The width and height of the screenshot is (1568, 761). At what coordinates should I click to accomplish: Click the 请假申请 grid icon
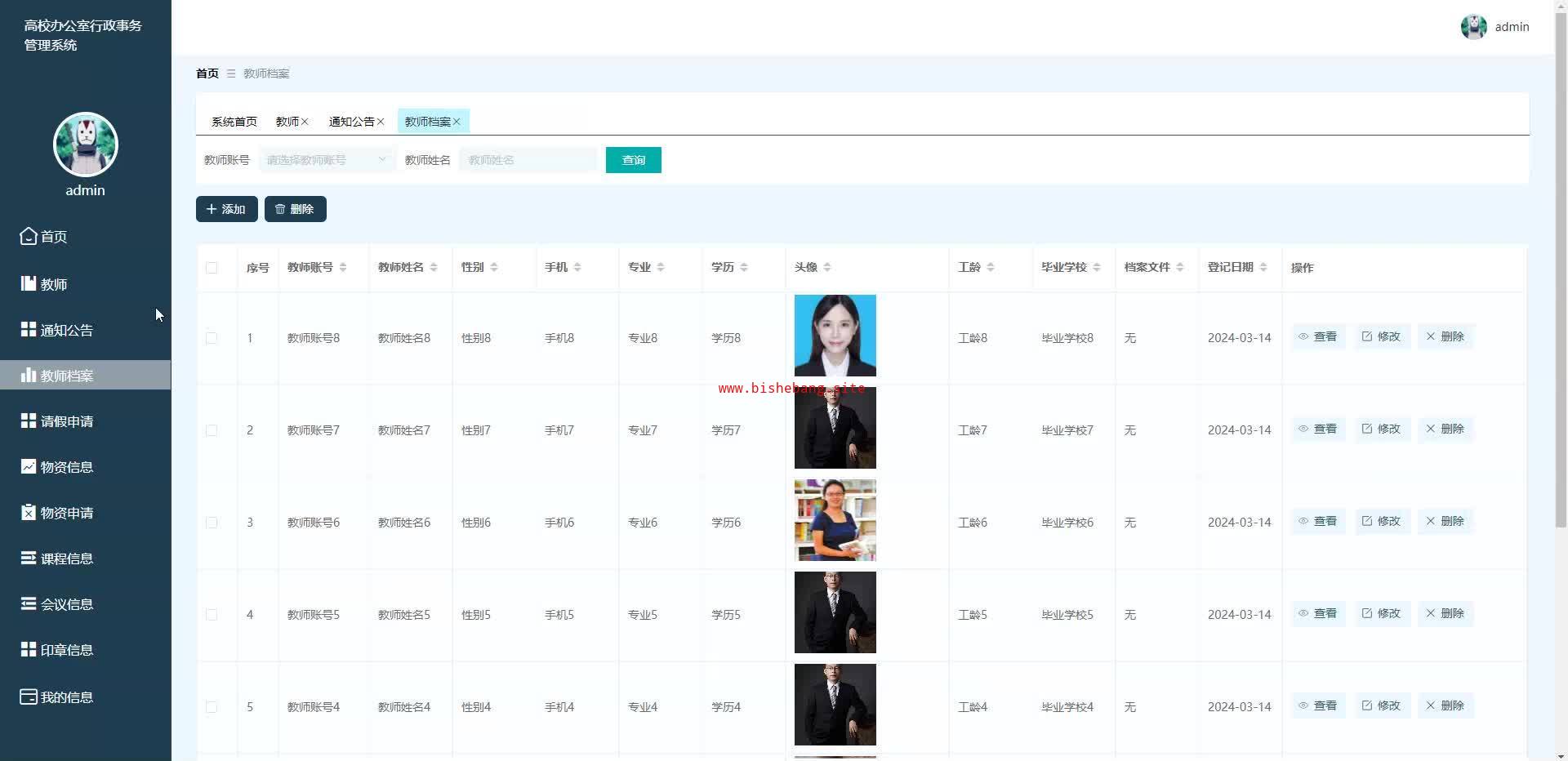(x=29, y=421)
